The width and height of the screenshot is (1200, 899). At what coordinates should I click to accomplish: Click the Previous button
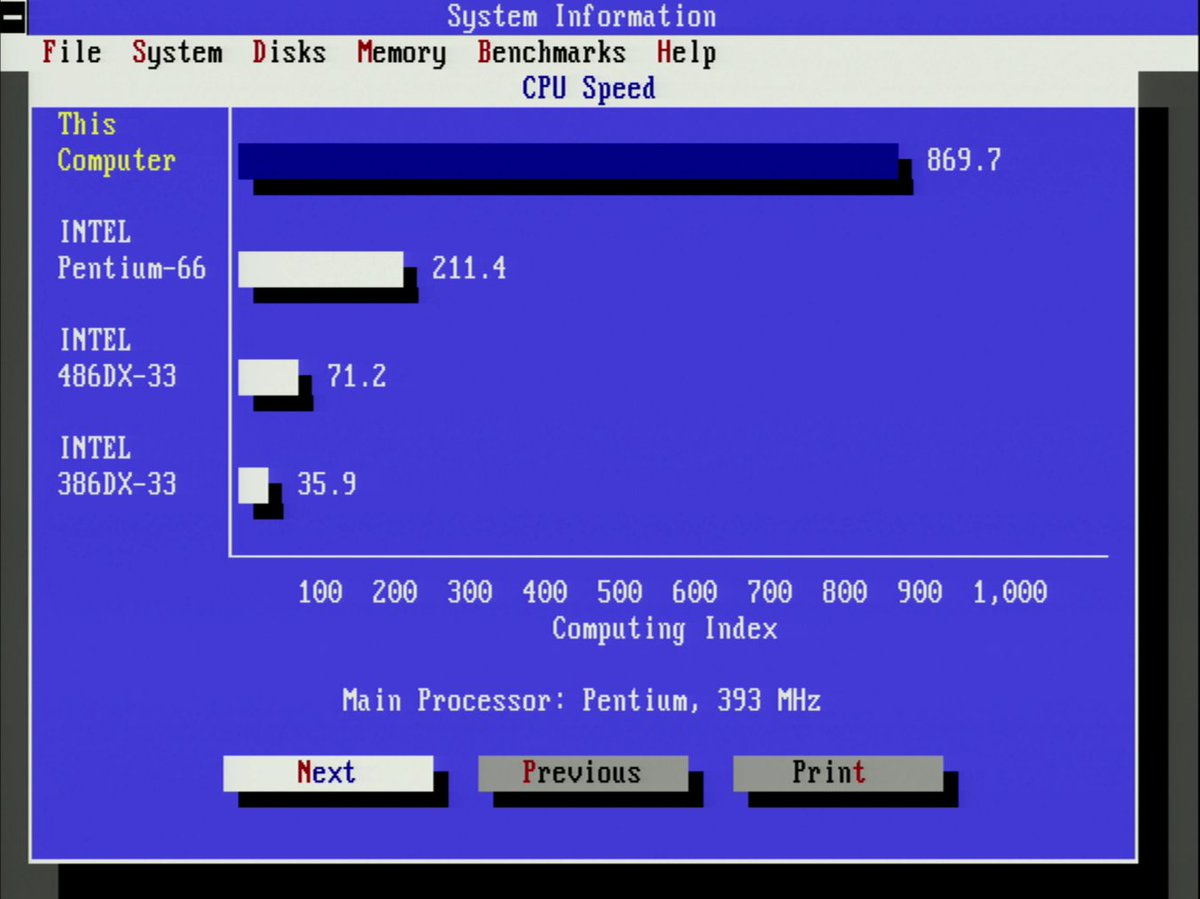[583, 773]
